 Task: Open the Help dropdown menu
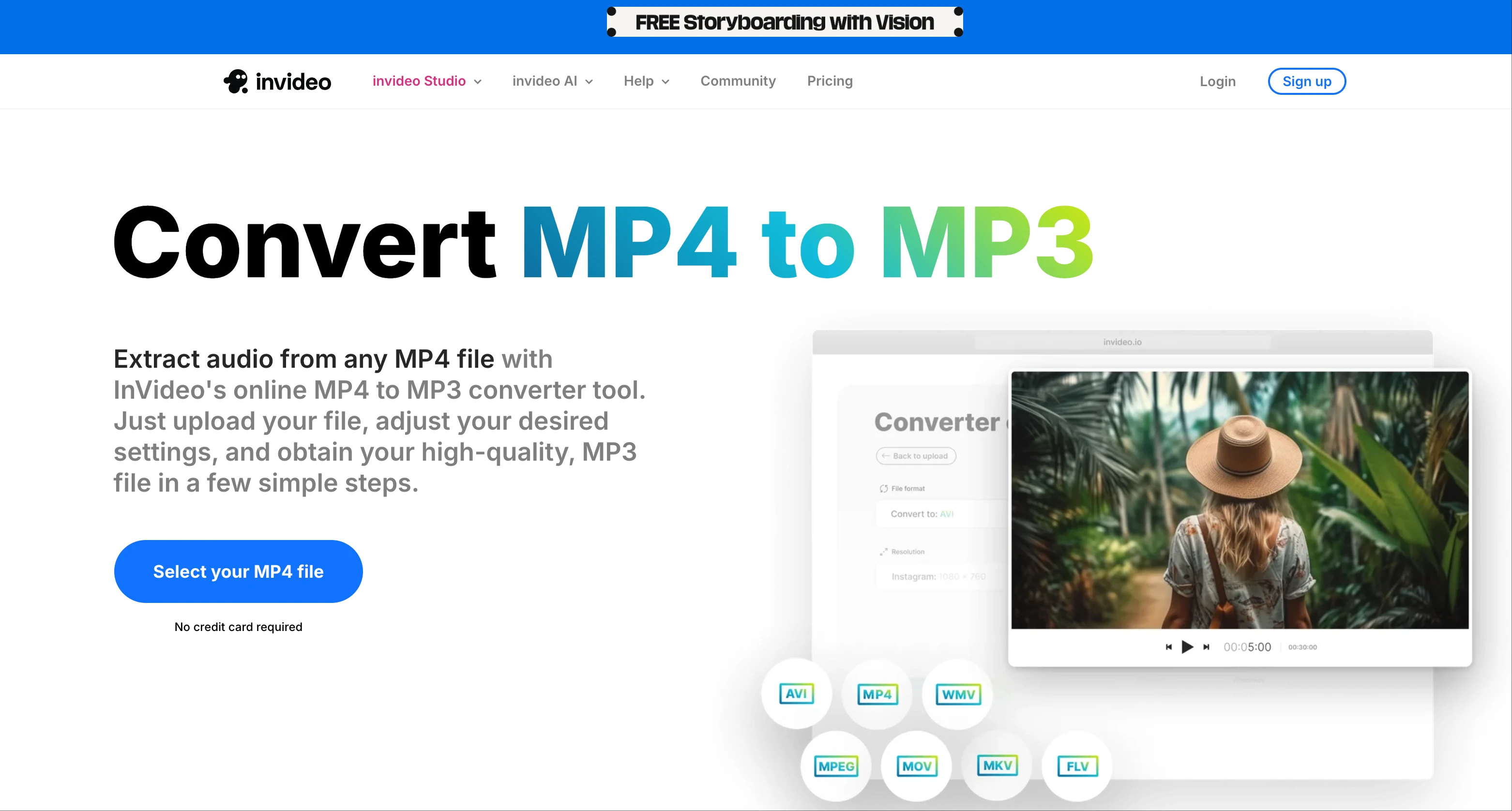pos(646,81)
